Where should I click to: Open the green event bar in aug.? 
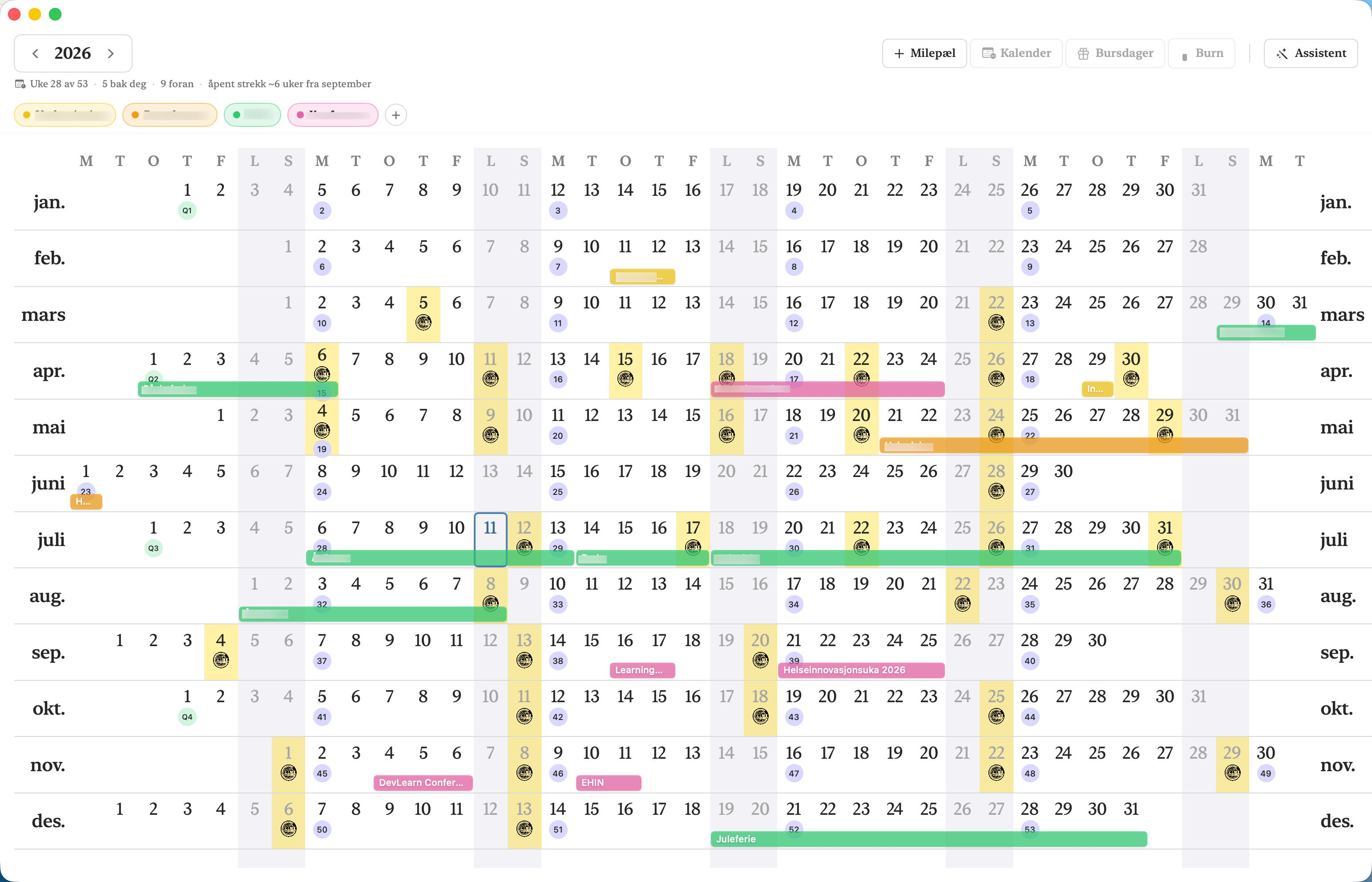373,615
